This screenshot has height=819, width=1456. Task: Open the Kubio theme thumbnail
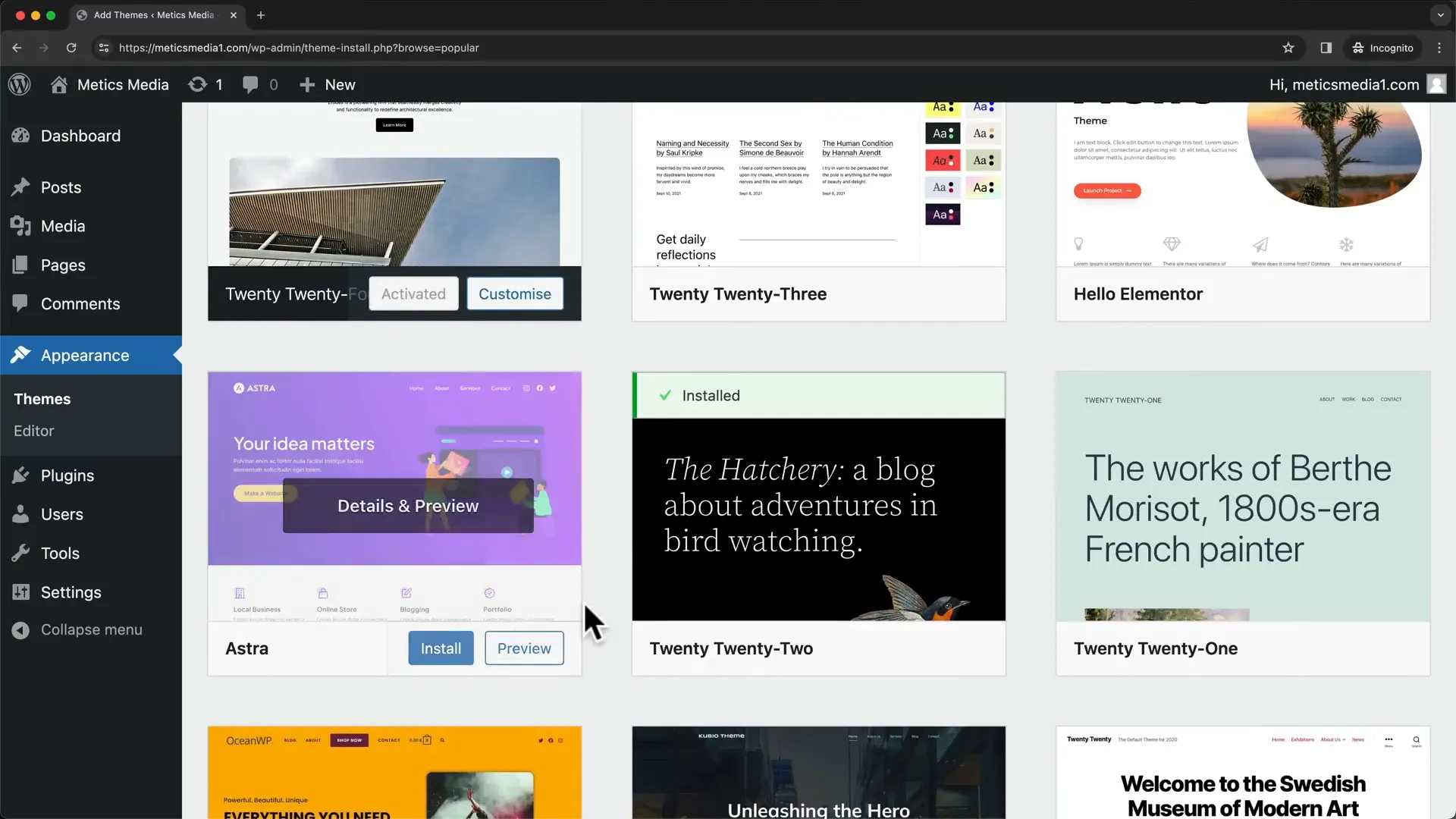pos(819,773)
